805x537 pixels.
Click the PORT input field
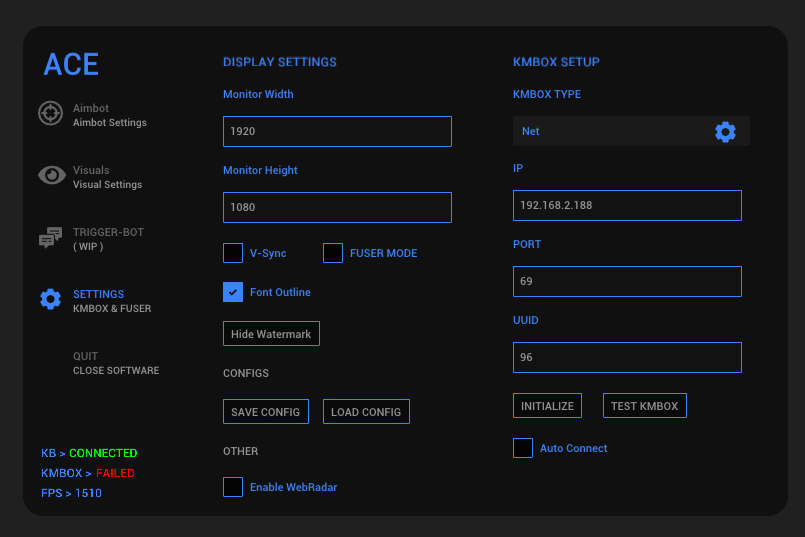tap(627, 281)
